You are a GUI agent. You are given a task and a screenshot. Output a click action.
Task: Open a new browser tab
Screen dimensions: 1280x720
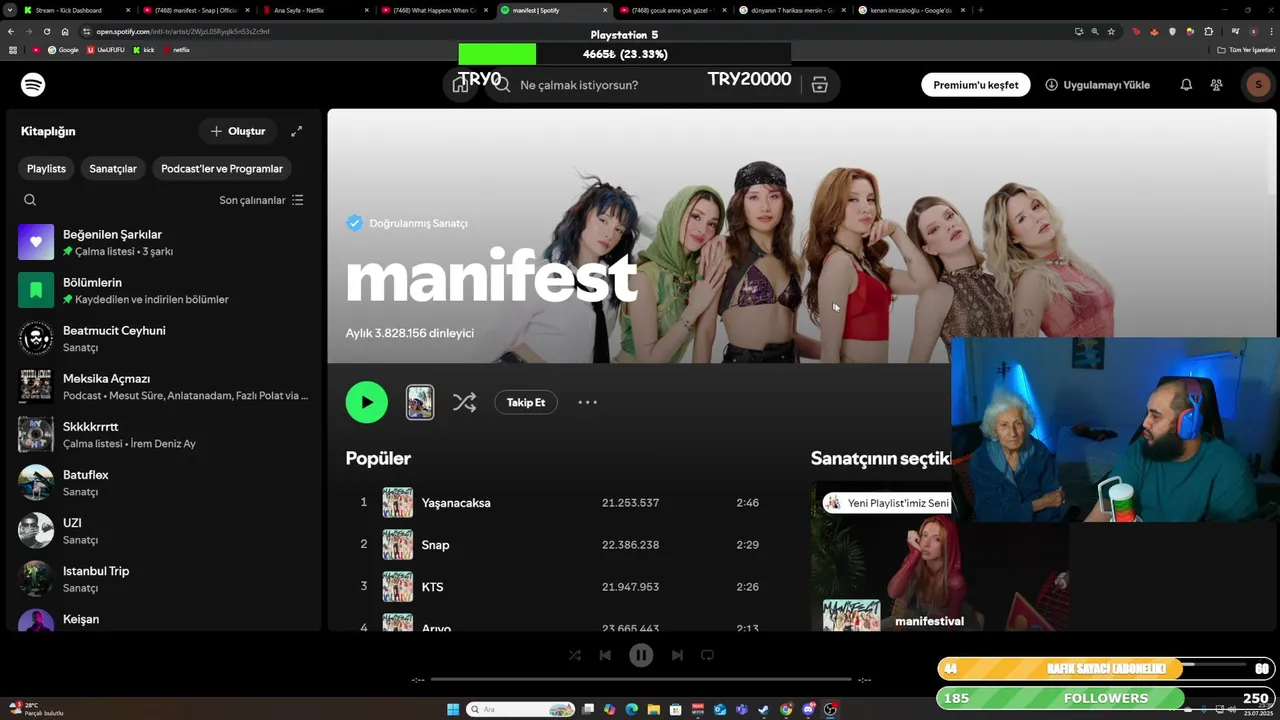[x=980, y=10]
